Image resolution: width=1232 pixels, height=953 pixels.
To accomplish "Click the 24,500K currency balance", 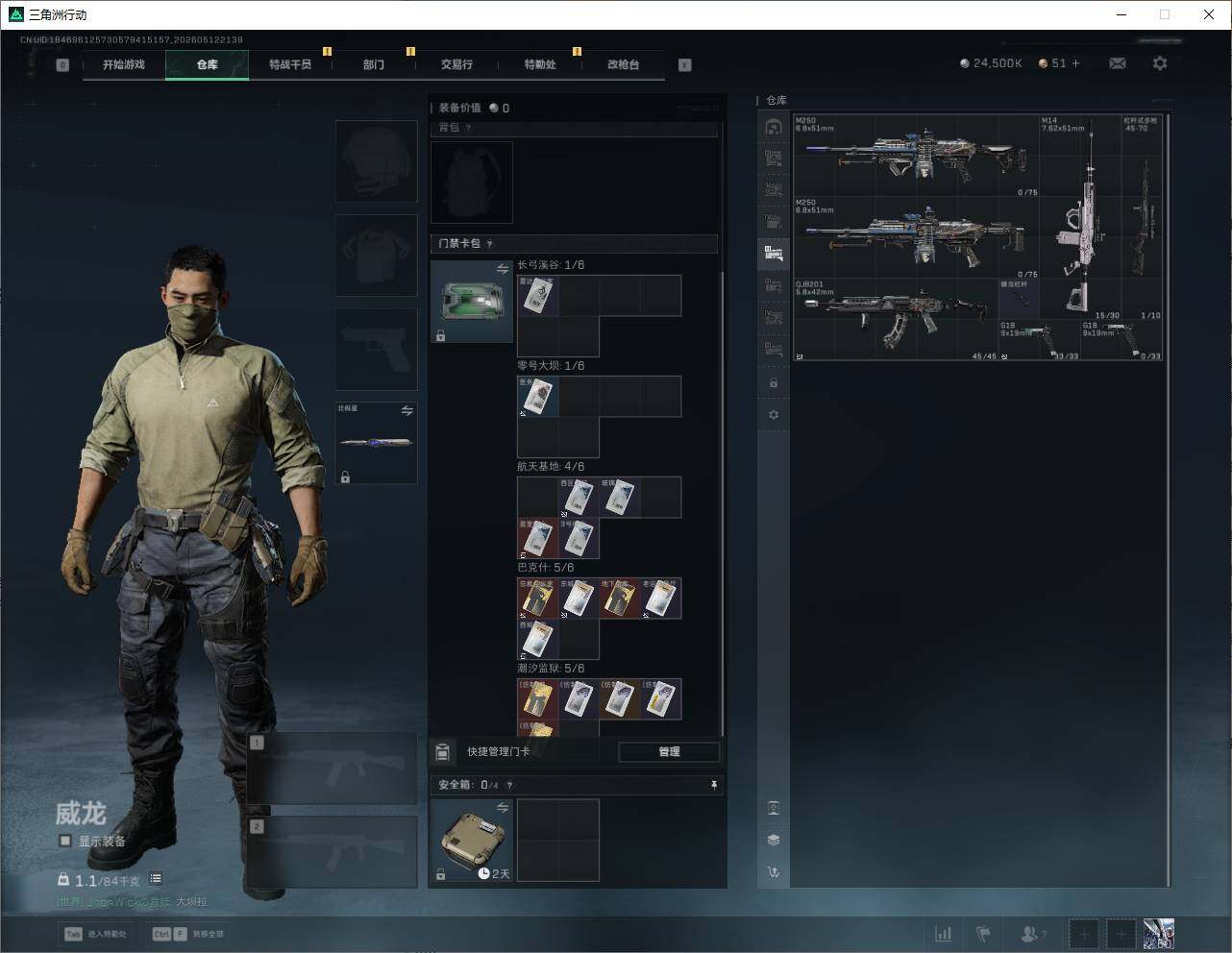I will (x=991, y=63).
